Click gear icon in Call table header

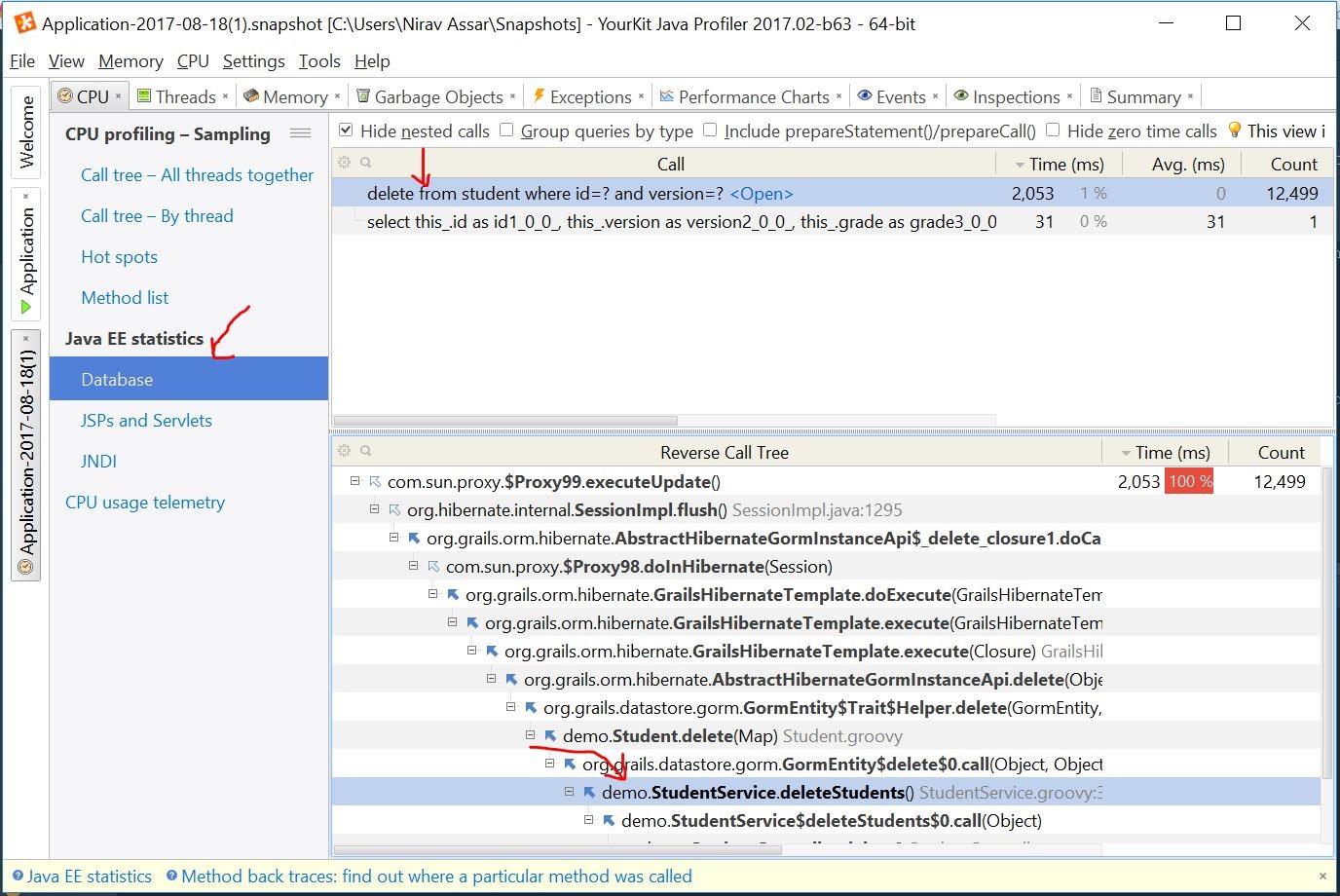[x=344, y=163]
